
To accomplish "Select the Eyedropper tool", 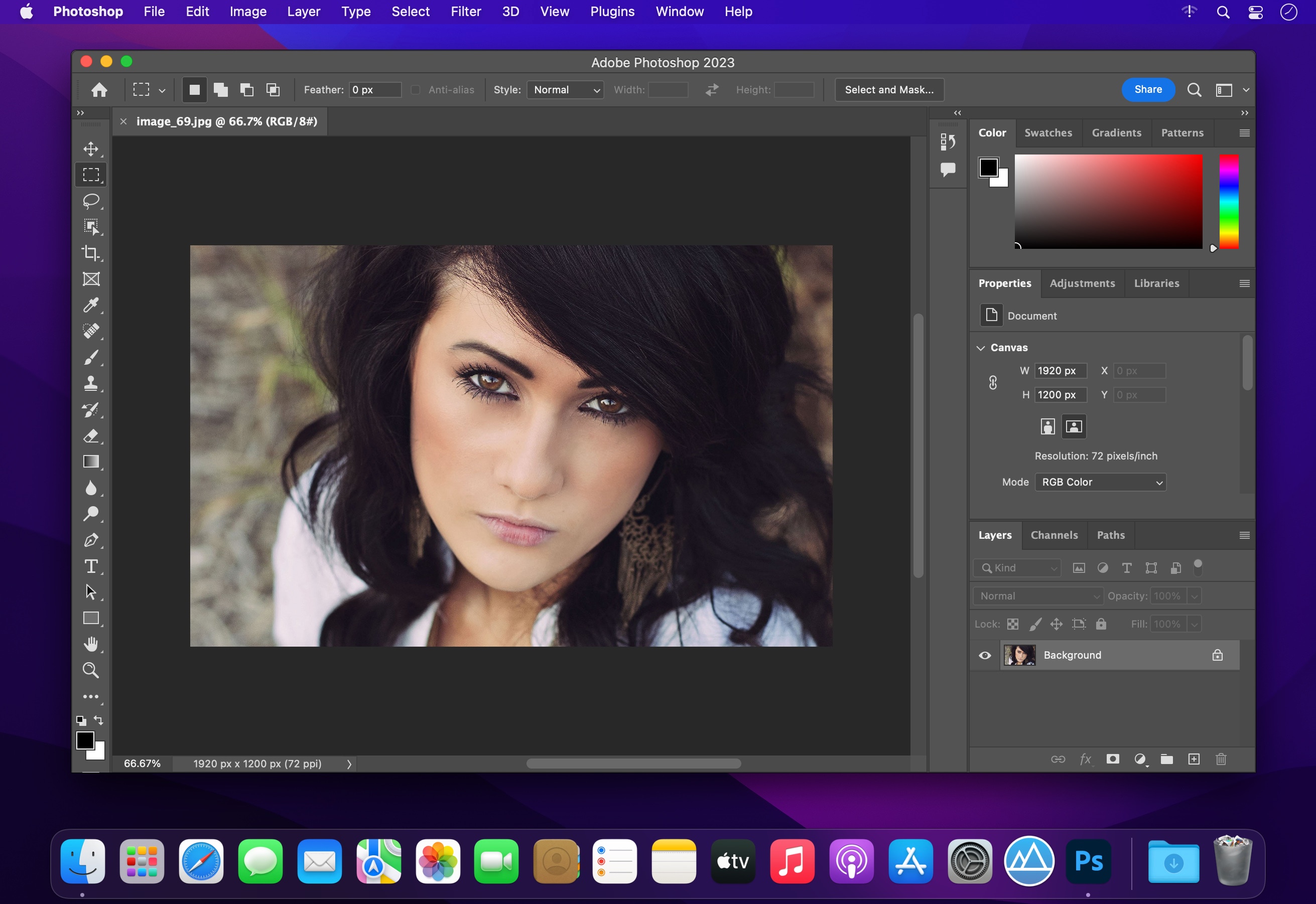I will tap(90, 305).
